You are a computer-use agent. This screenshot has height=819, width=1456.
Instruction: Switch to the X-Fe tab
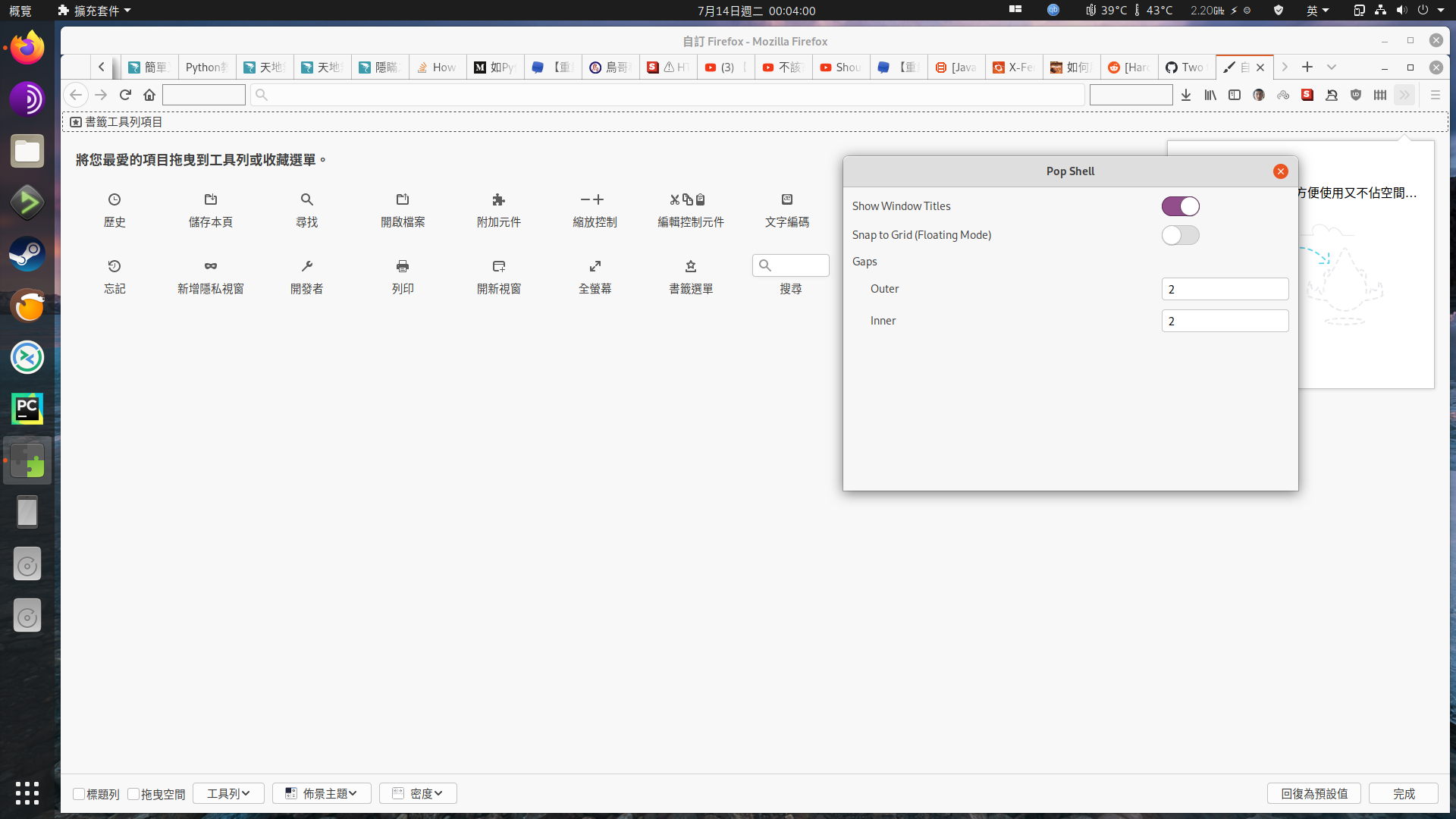pos(1014,67)
